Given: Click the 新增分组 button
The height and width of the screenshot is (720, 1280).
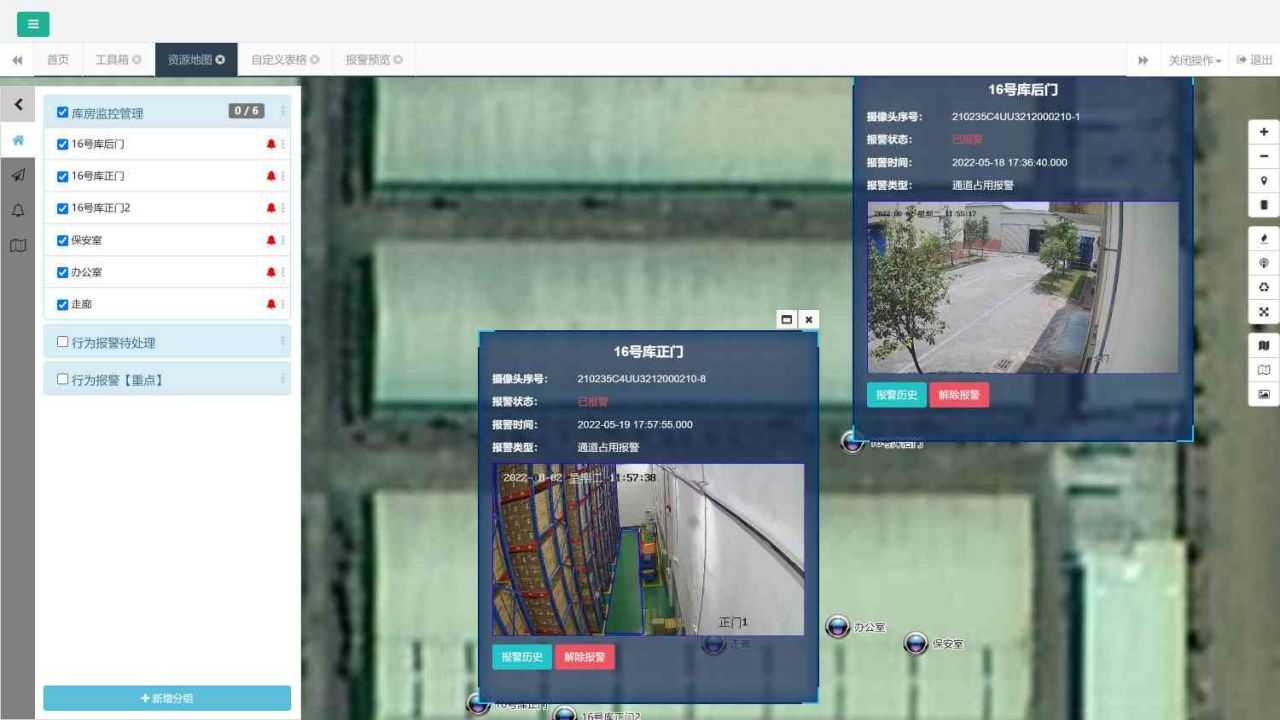Looking at the screenshot, I should (167, 698).
